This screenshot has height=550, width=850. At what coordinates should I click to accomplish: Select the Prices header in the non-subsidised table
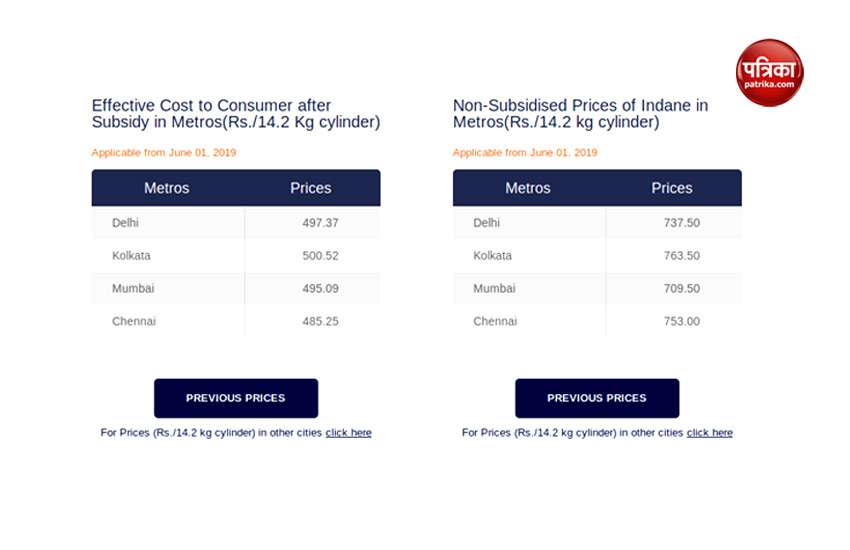(x=672, y=188)
